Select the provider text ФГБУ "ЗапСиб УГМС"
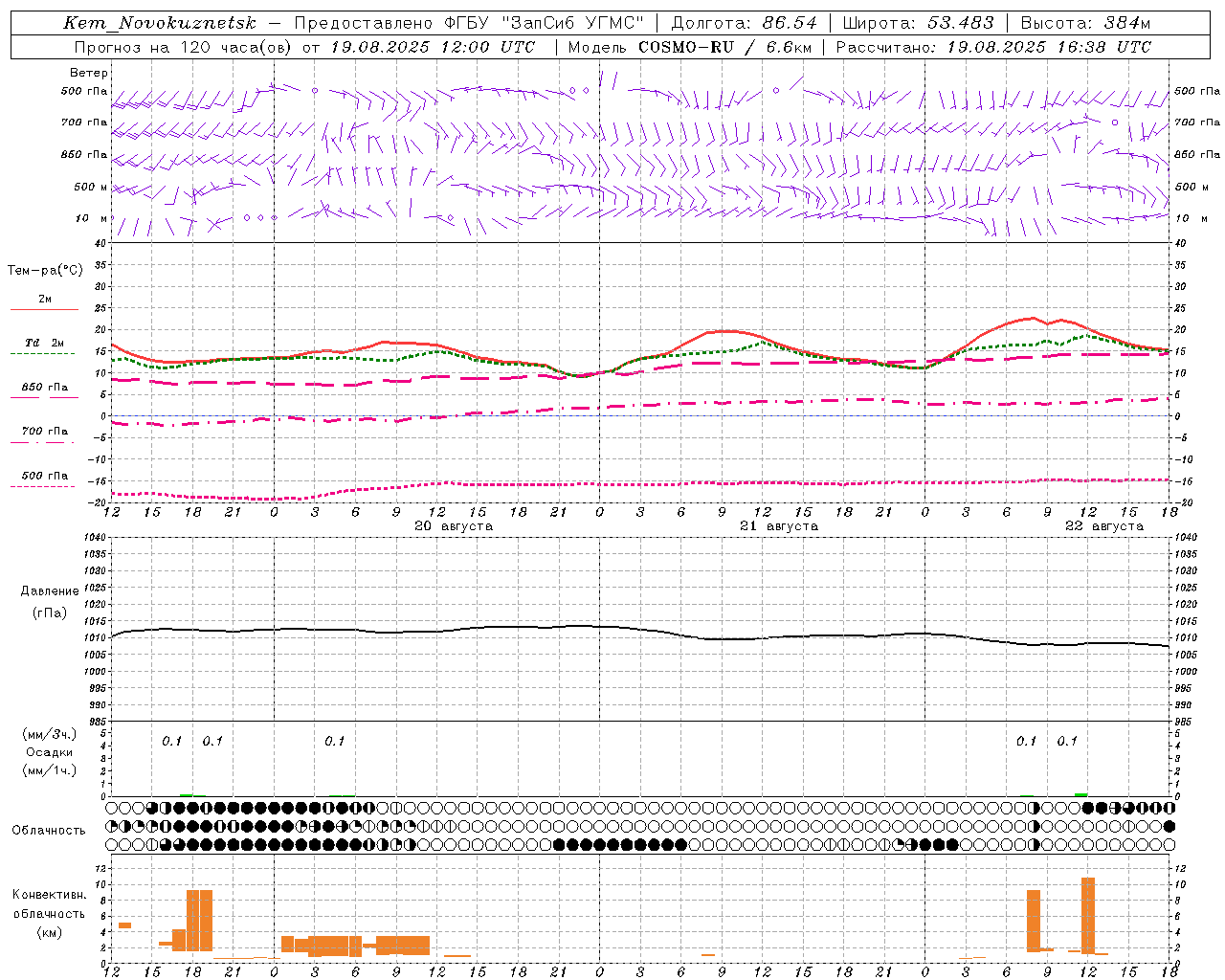Screen dimensions: 1225x980 click(x=545, y=23)
